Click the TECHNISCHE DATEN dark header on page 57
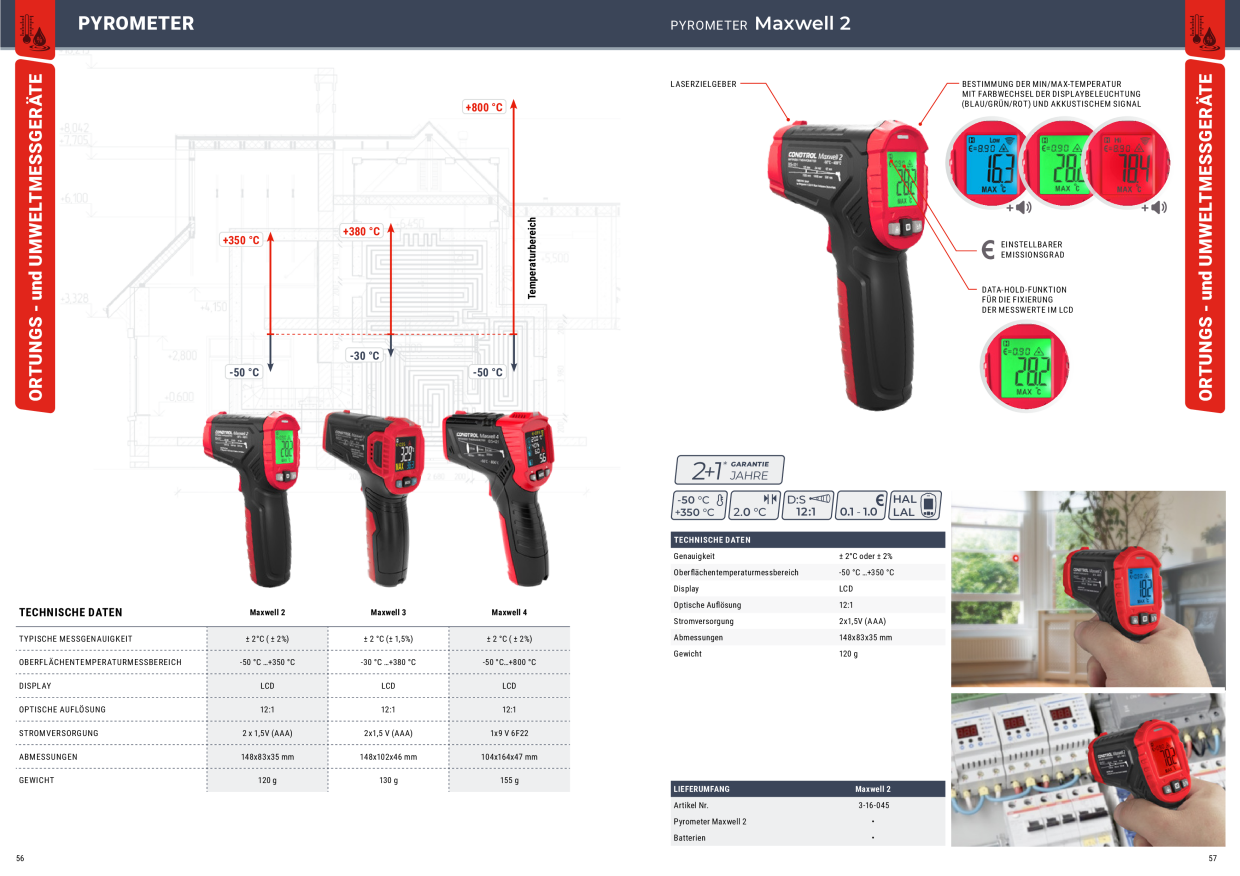Viewport: 1240px width, 876px height. tap(807, 540)
